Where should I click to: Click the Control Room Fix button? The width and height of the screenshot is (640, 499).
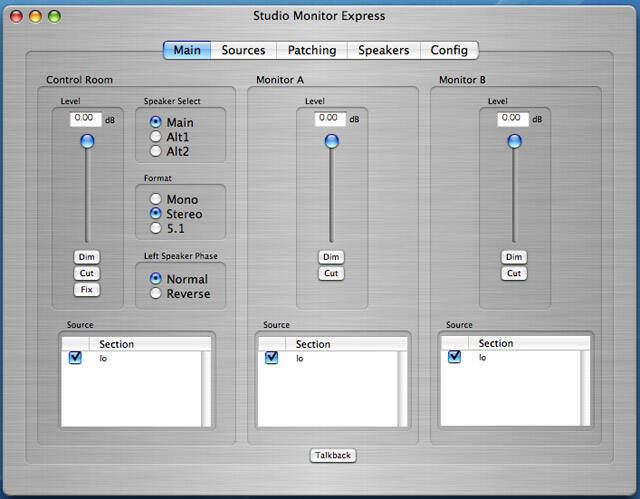point(87,290)
